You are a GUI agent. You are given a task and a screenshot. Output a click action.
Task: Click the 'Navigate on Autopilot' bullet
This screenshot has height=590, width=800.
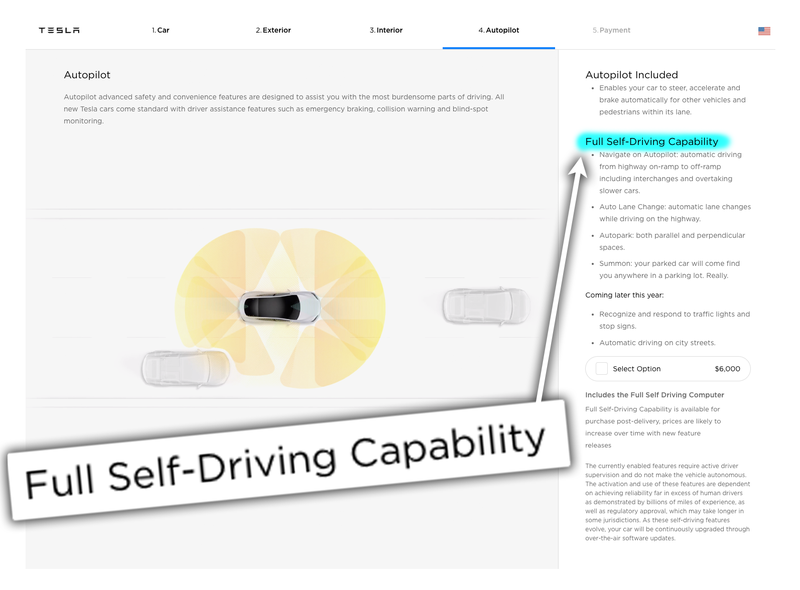pyautogui.click(x=670, y=173)
